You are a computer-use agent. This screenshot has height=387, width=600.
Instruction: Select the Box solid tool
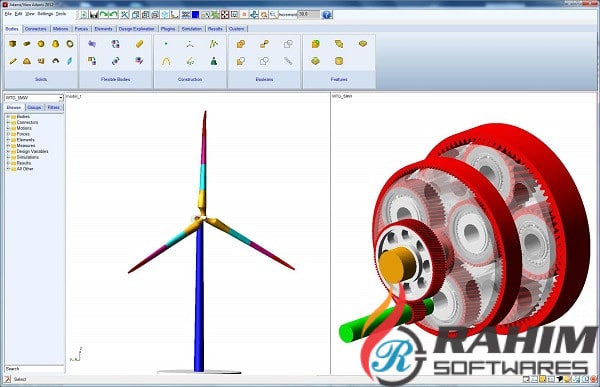point(12,44)
